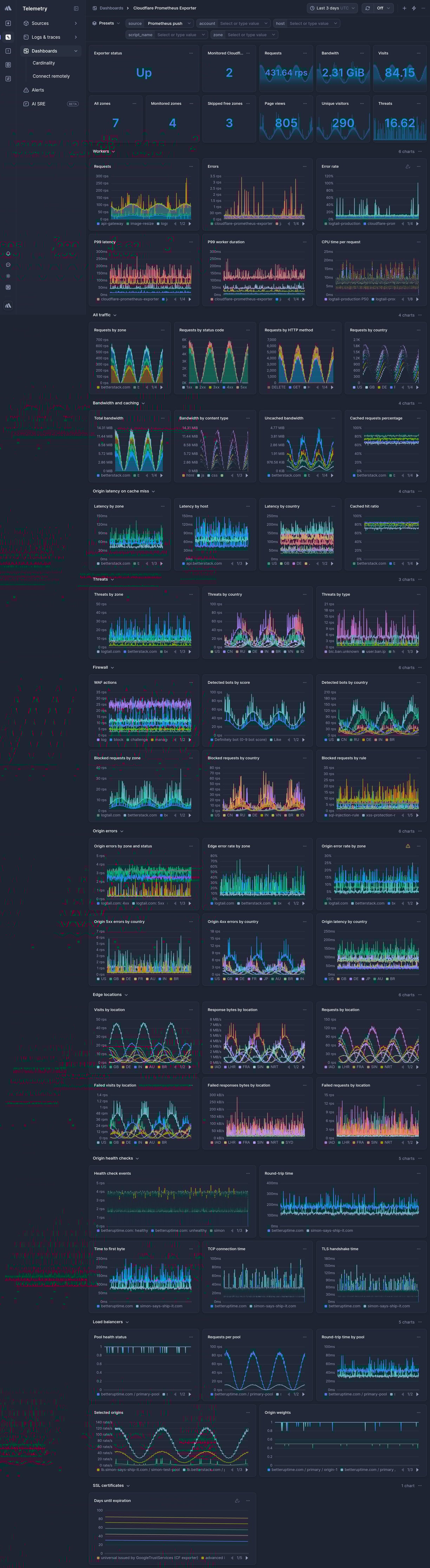The image size is (430, 1568).
Task: Click the SSL certificates section heading
Action: [109, 1486]
